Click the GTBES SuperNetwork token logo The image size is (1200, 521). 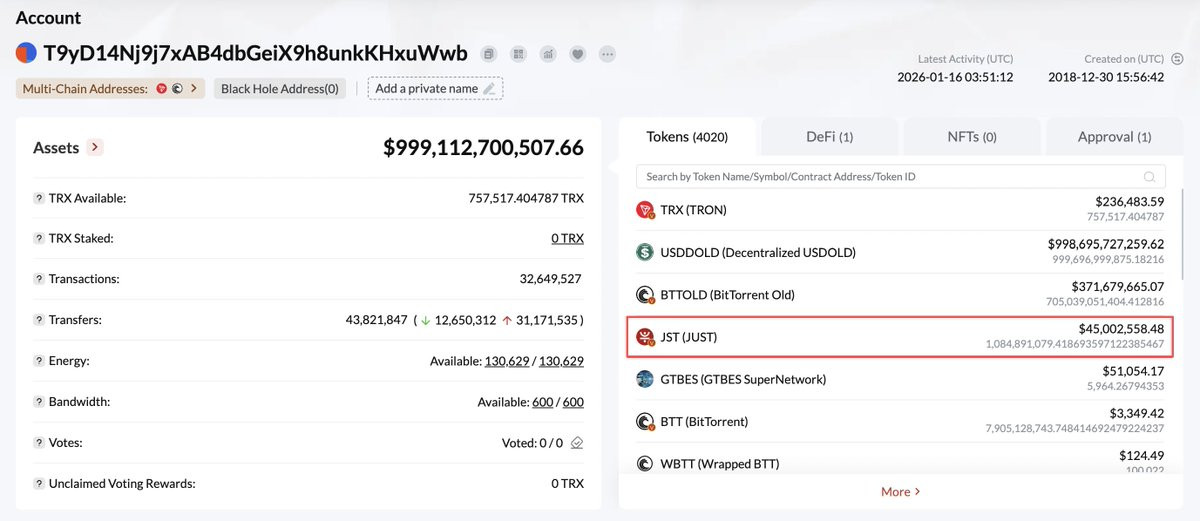pos(645,379)
